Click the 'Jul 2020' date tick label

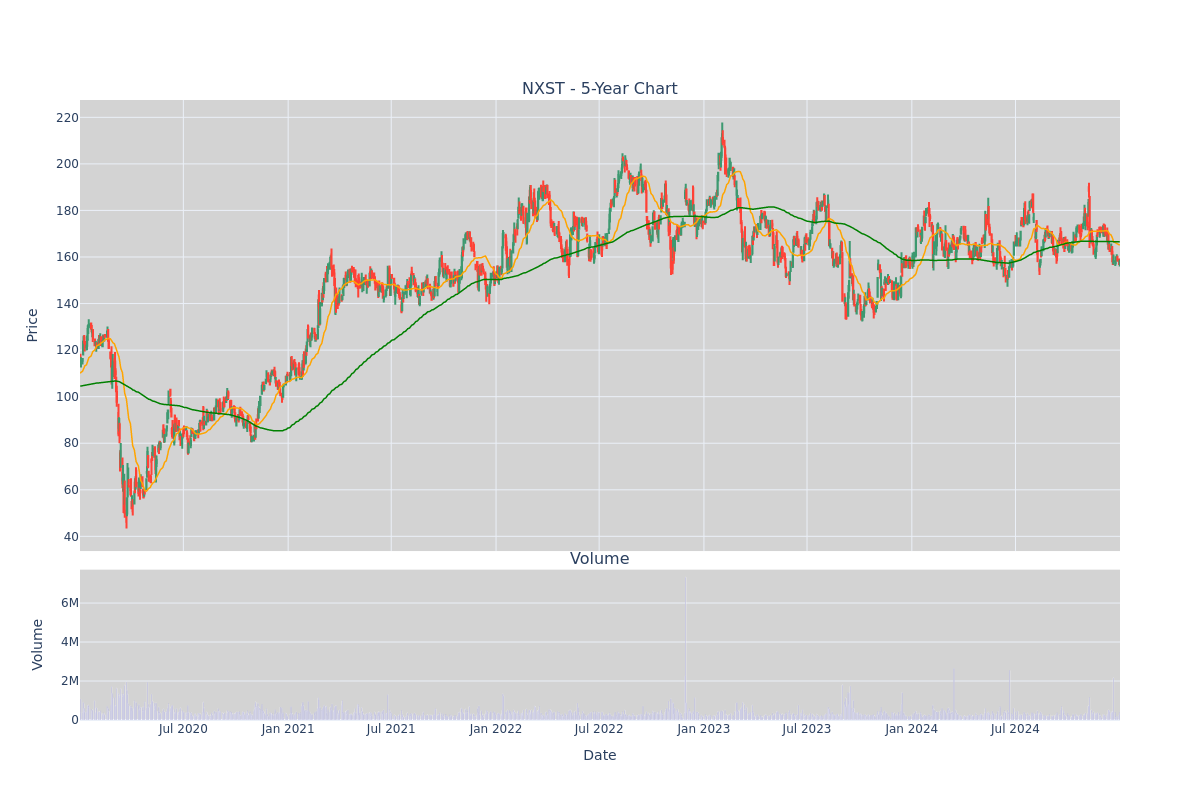coord(183,729)
